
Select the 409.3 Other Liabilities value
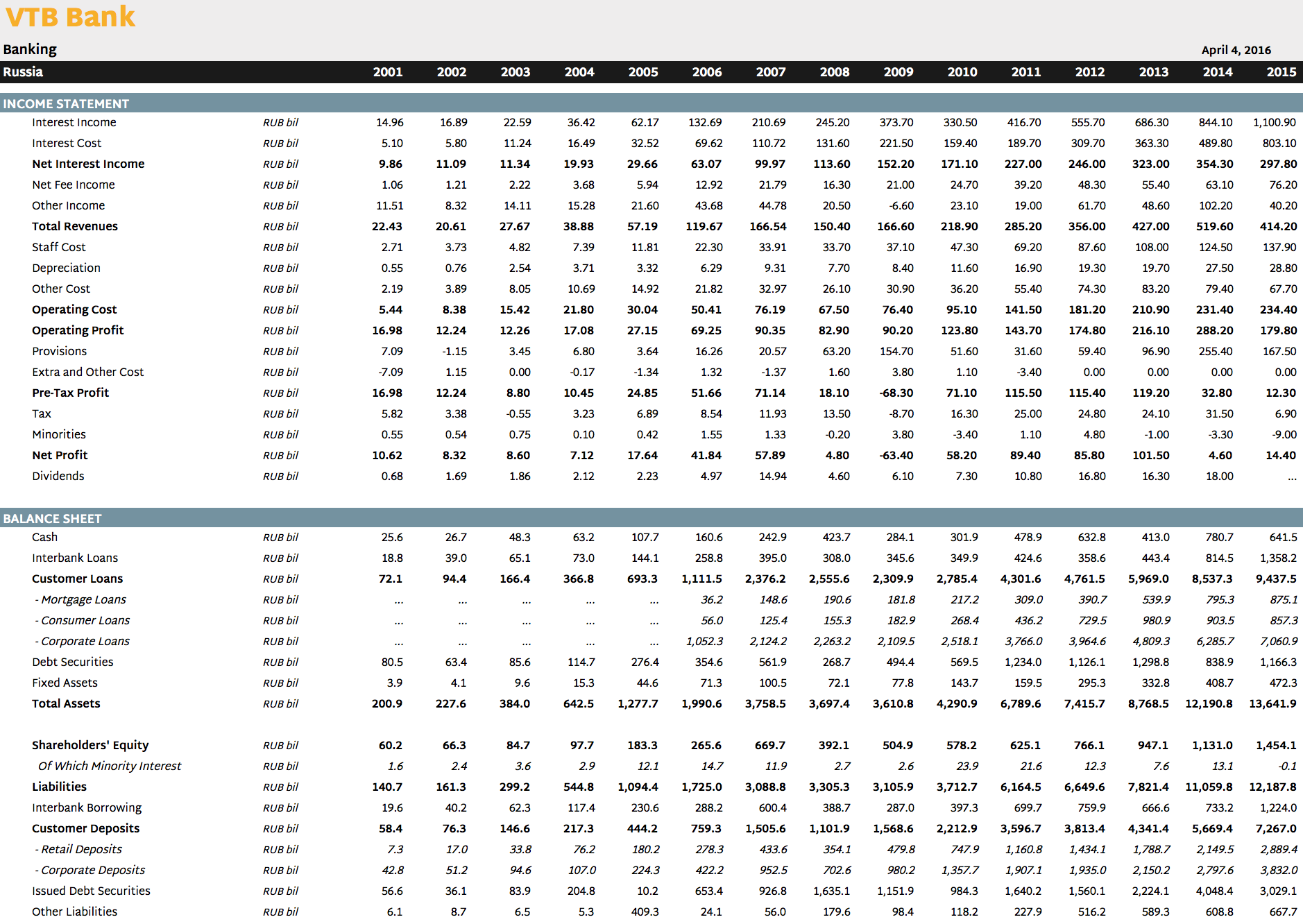click(x=645, y=912)
